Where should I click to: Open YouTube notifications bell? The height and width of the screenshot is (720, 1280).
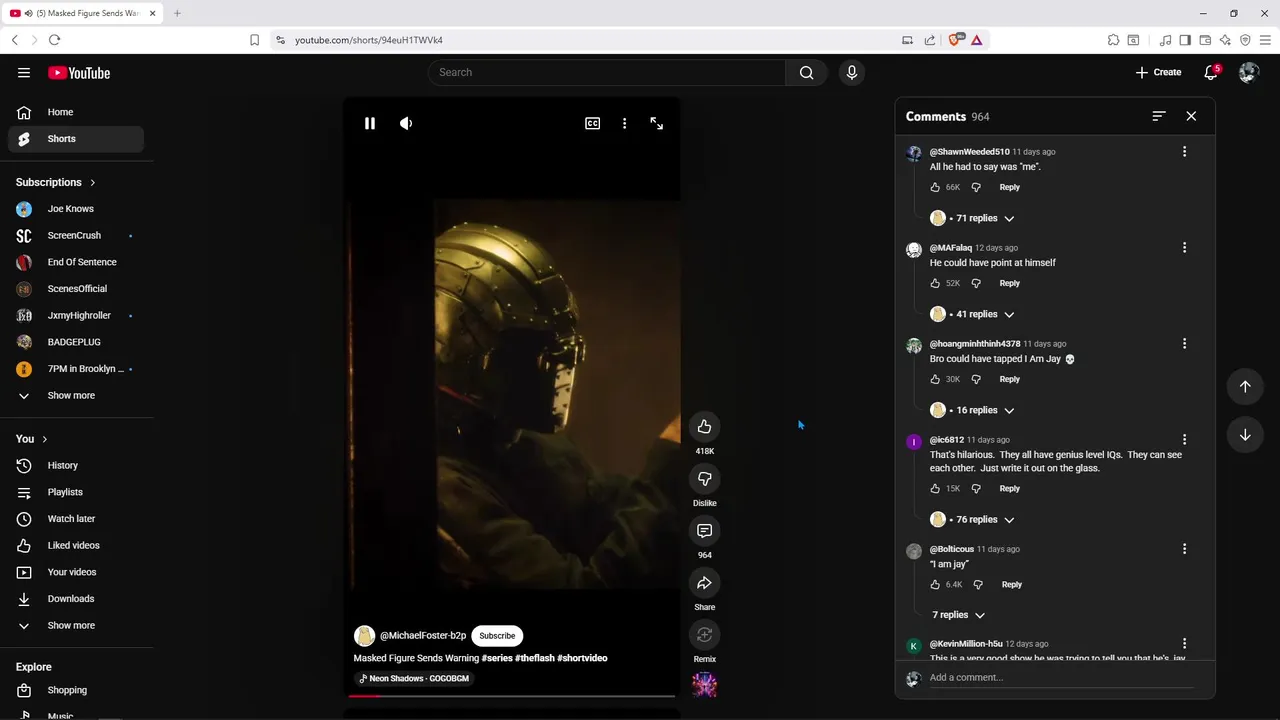click(1211, 72)
